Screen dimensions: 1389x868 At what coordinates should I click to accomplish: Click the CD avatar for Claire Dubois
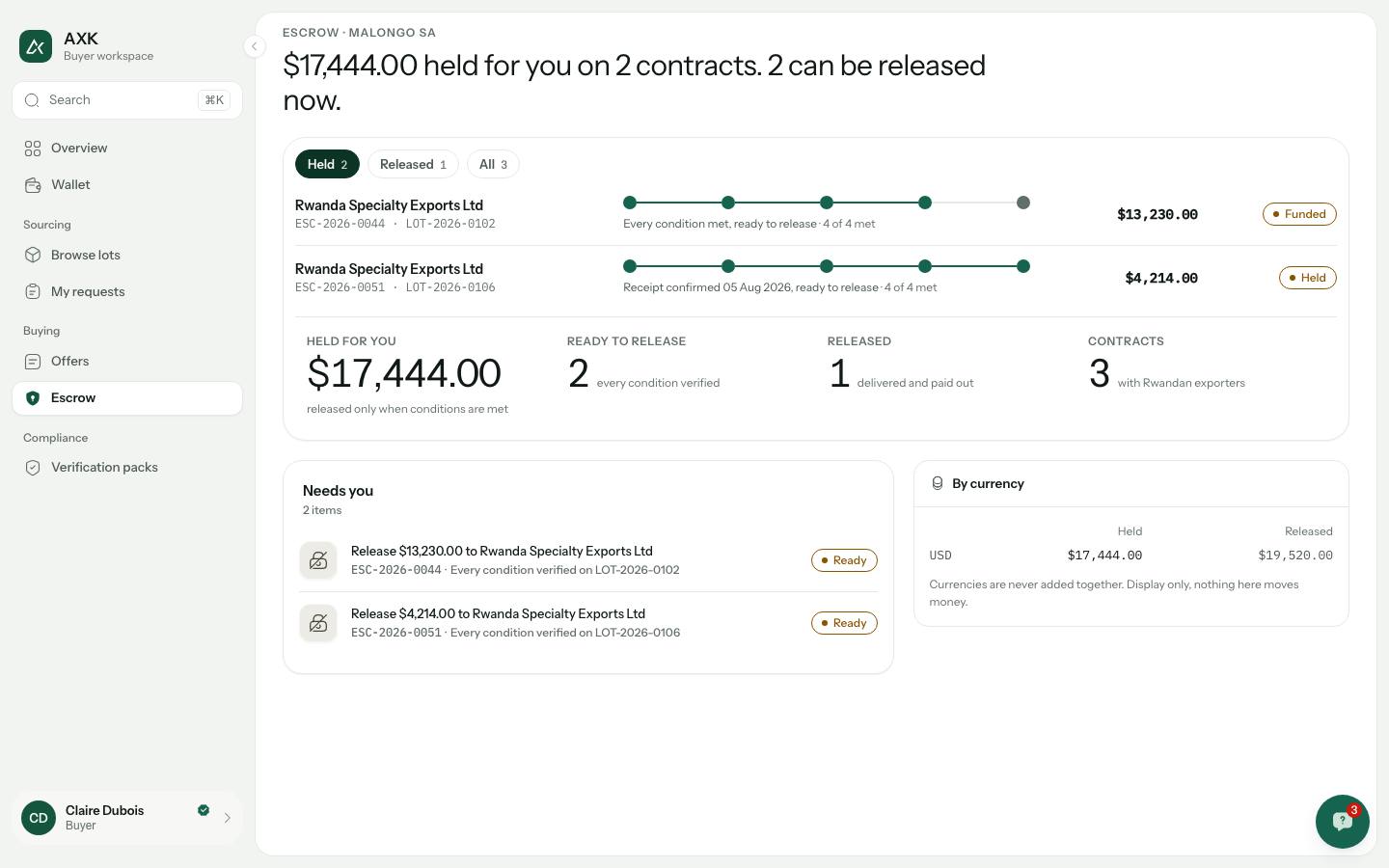(39, 818)
